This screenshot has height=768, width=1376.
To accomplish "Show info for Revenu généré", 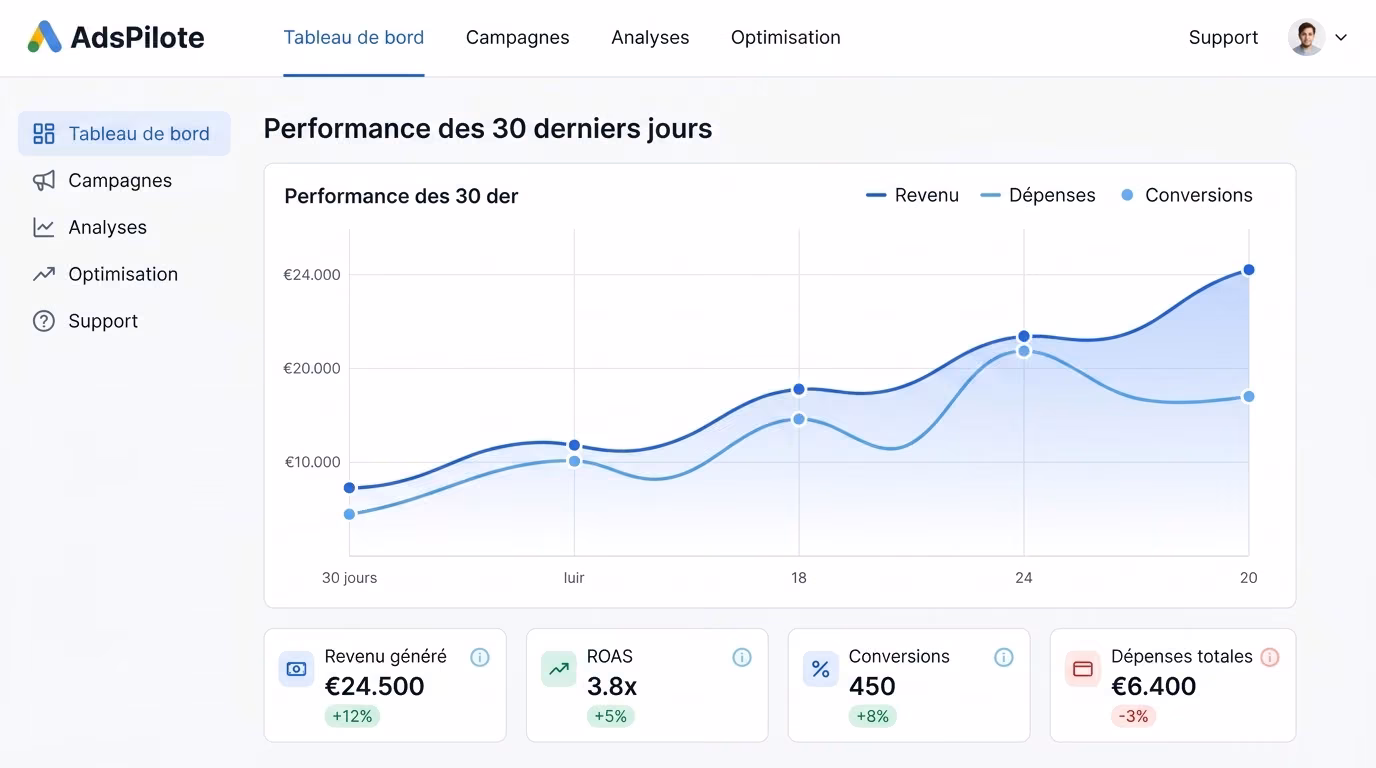I will [x=480, y=657].
